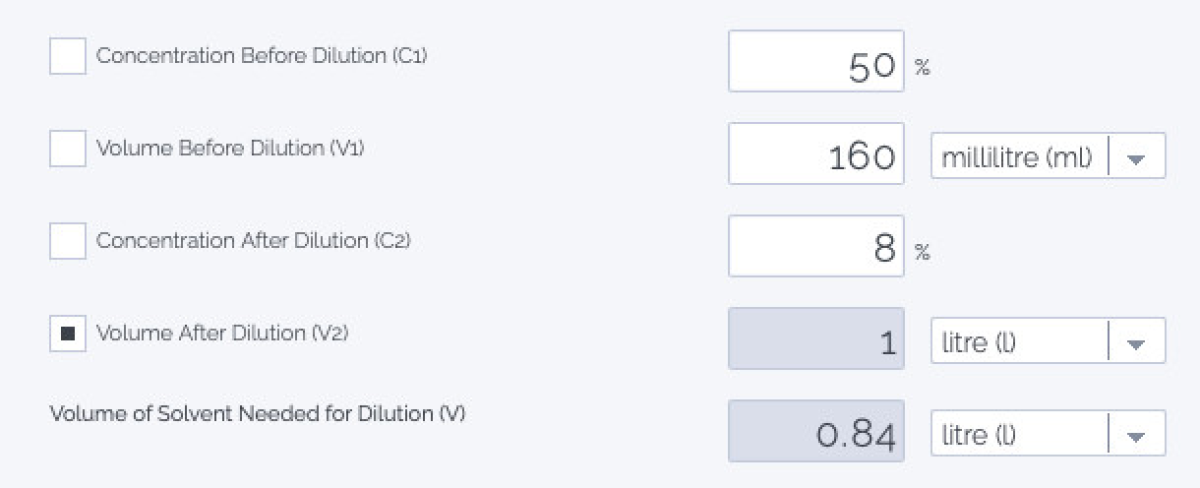Open the down arrow on the solvent unit selector

point(1135,436)
